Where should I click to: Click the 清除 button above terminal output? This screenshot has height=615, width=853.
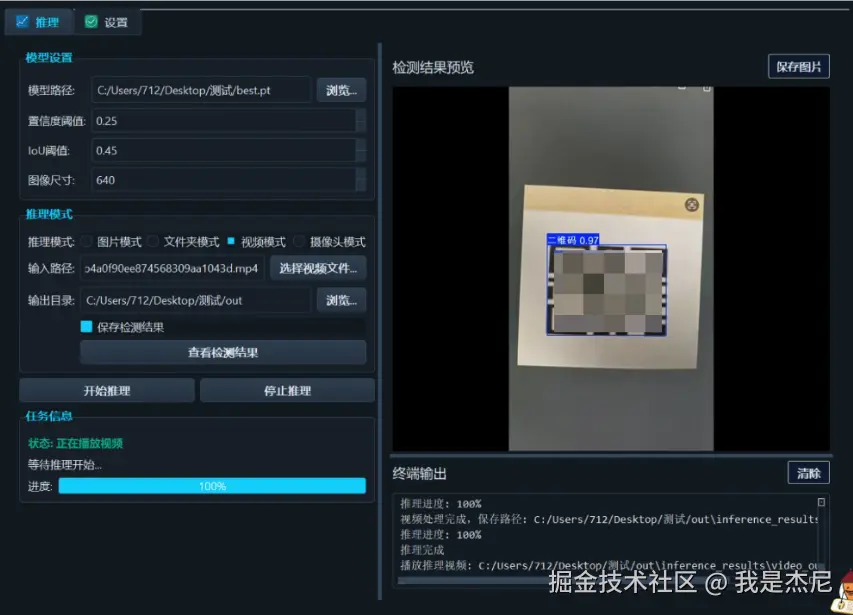[x=808, y=472]
